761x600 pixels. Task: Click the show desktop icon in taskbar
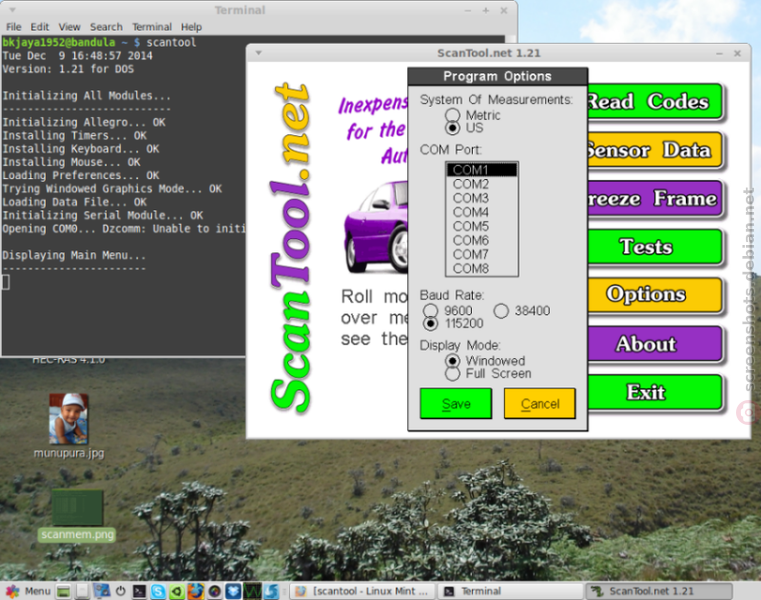point(63,591)
